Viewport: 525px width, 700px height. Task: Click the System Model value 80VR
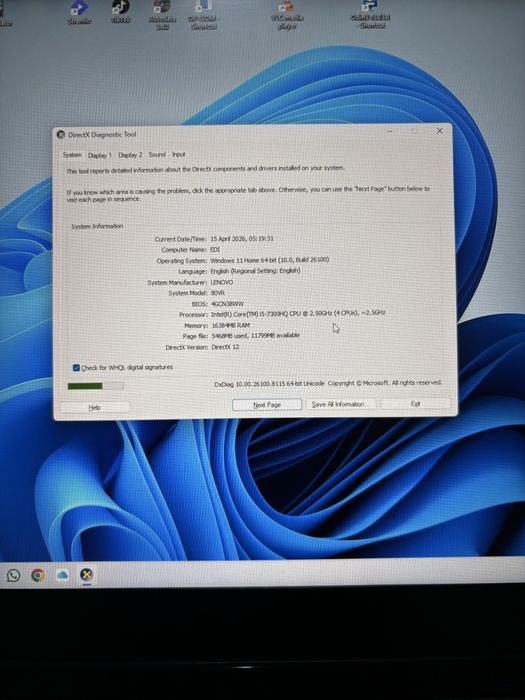[218, 293]
